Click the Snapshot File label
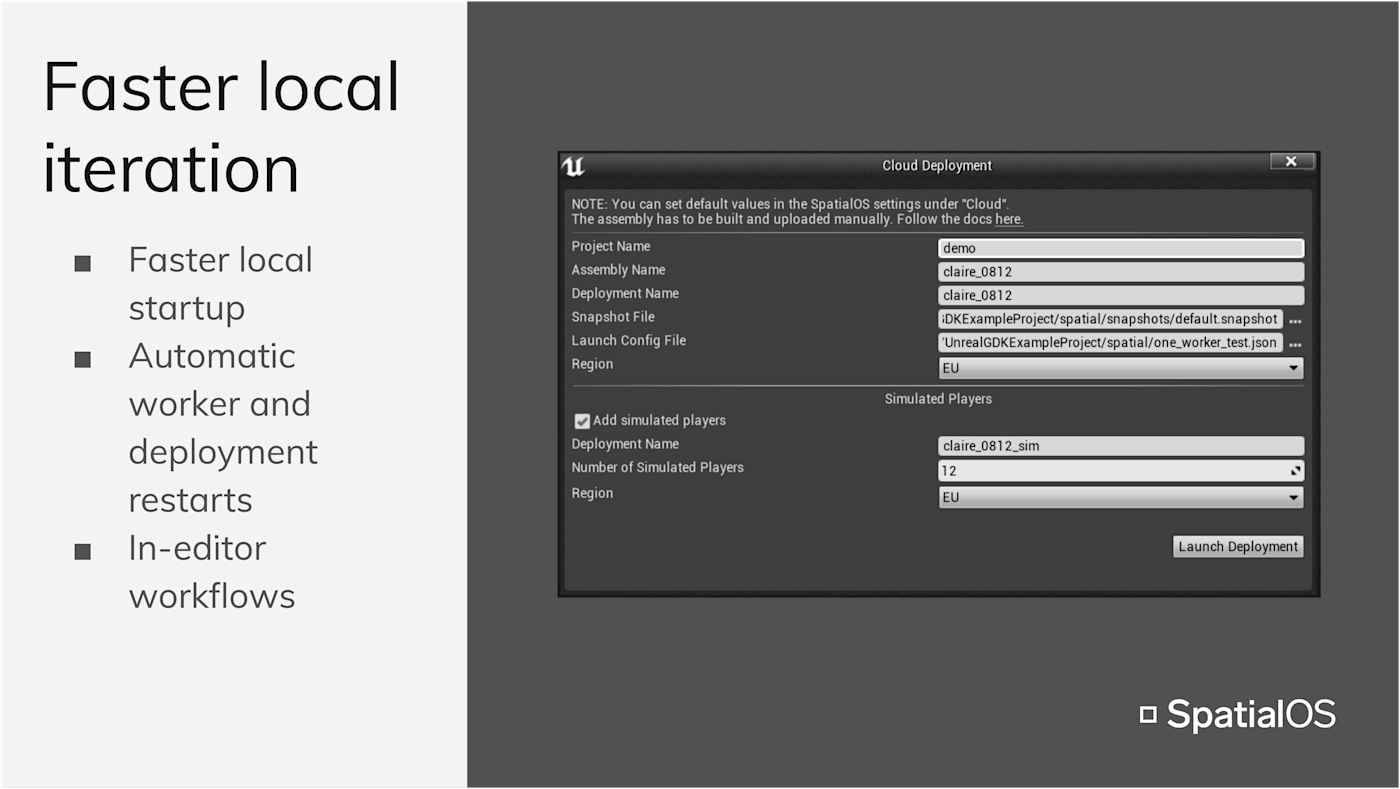The image size is (1400, 789). click(x=613, y=317)
